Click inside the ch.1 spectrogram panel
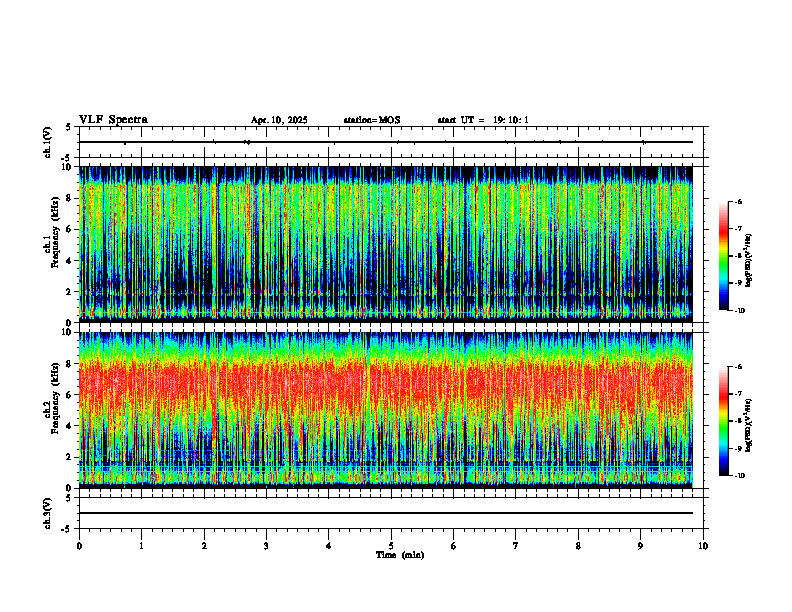 tap(386, 244)
